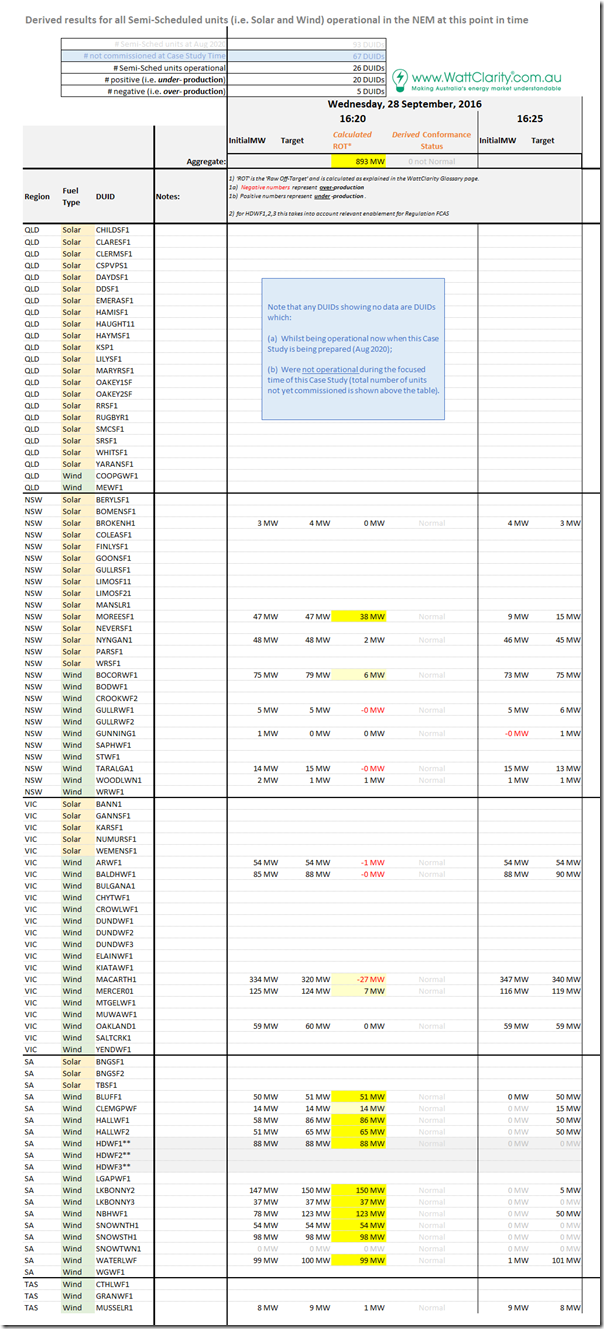The image size is (604, 1329).
Task: Select the CLEMGPWF DUID cell
Action: coord(117,1108)
